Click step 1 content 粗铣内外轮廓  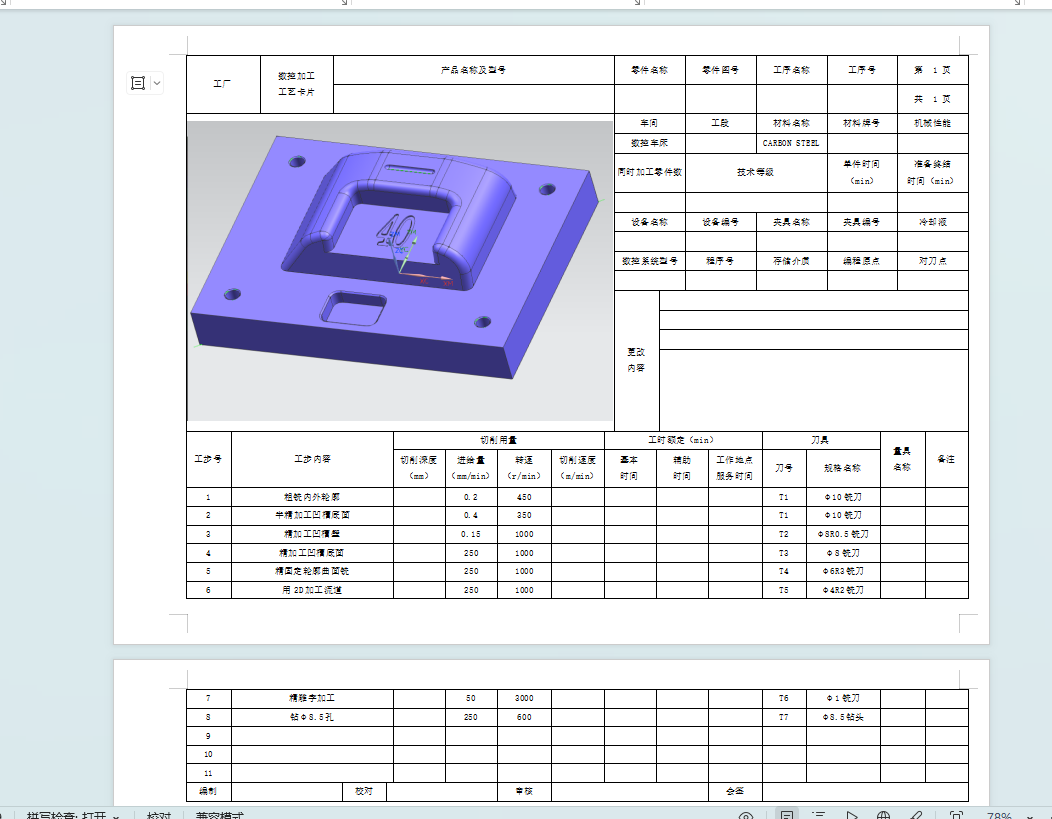click(x=312, y=497)
